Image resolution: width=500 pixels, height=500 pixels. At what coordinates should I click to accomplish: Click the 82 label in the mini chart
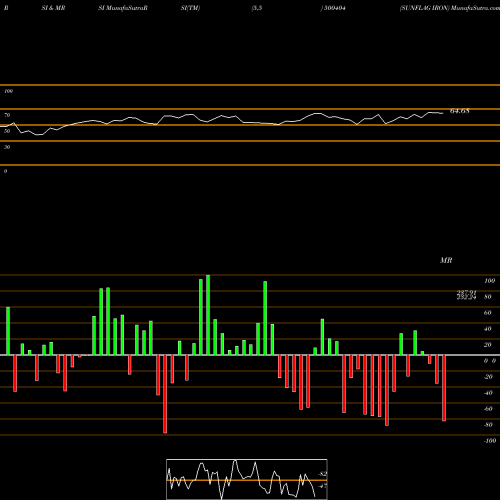click(x=322, y=474)
